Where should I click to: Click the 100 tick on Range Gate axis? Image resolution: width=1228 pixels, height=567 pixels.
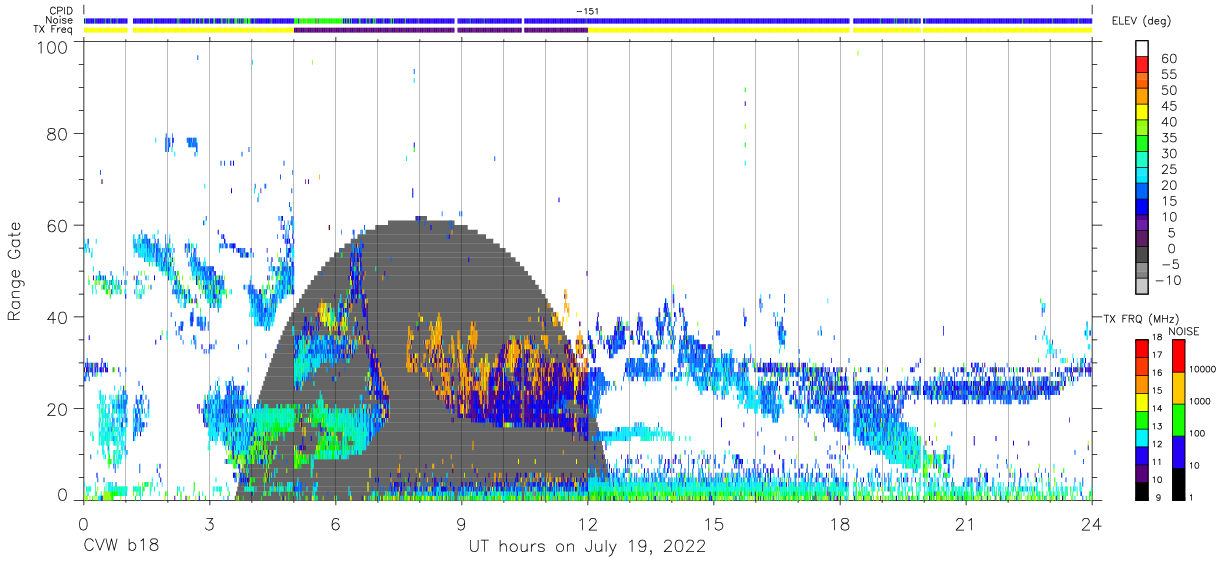53,47
